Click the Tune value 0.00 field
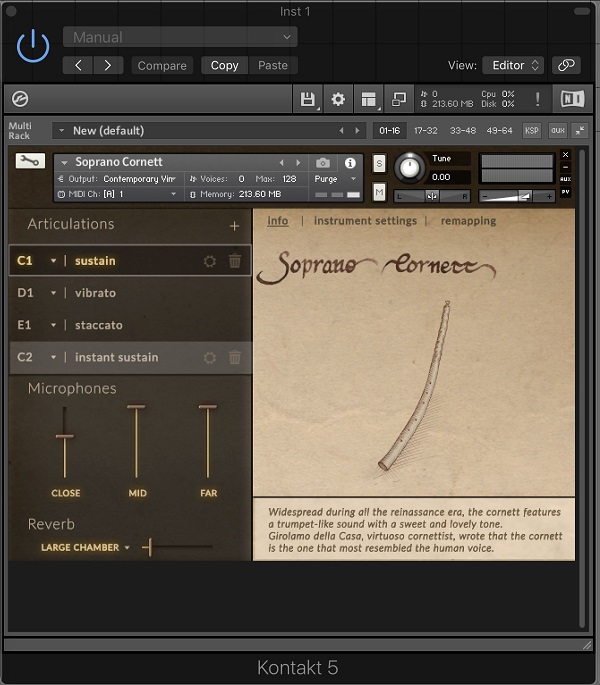The height and width of the screenshot is (685, 600). (x=449, y=177)
